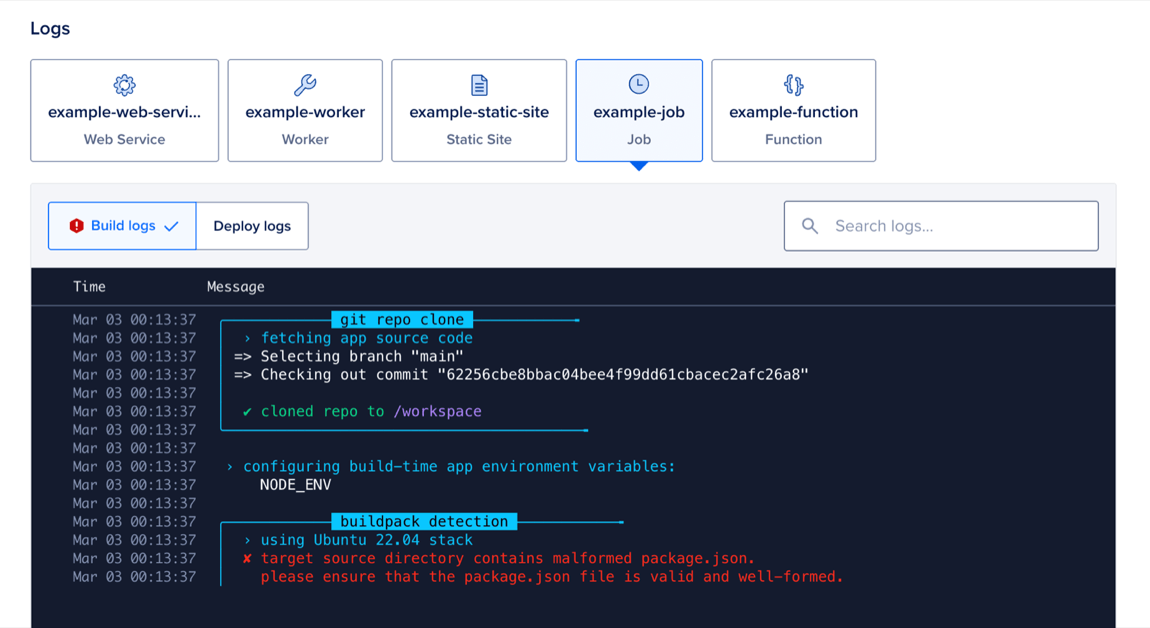Open the example-worker service
Image resolution: width=1150 pixels, height=628 pixels.
304,111
